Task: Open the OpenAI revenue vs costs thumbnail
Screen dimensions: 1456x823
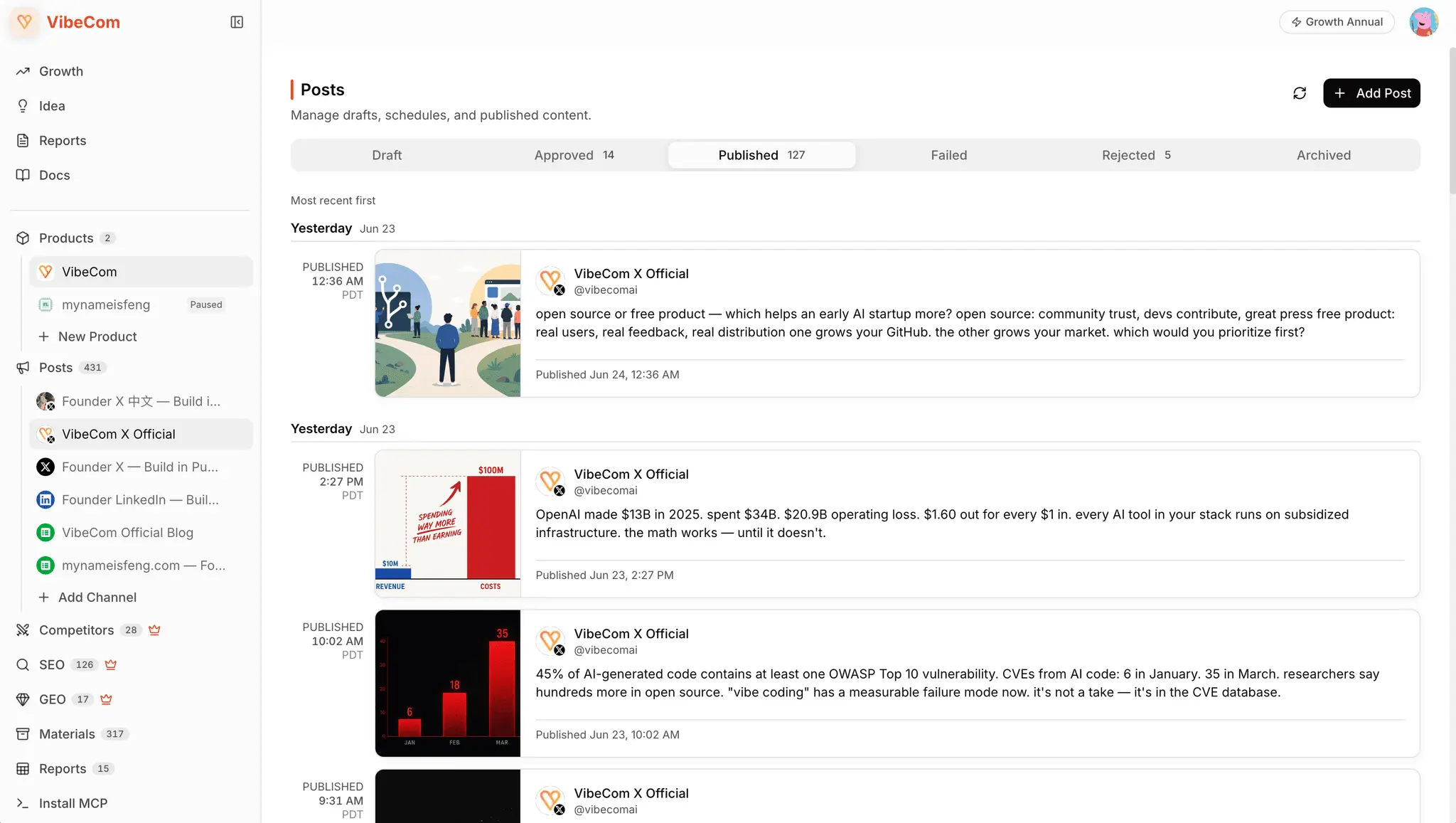Action: (448, 524)
